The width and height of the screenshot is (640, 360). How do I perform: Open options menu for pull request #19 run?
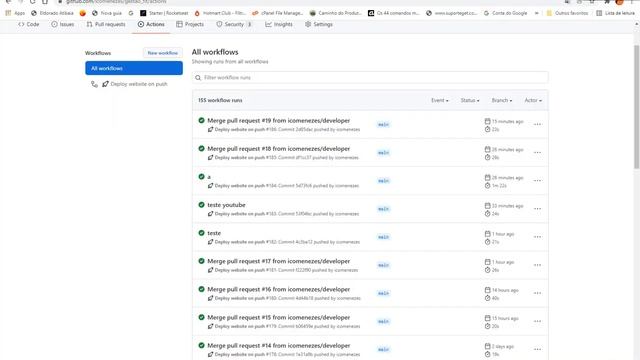tap(538, 124)
